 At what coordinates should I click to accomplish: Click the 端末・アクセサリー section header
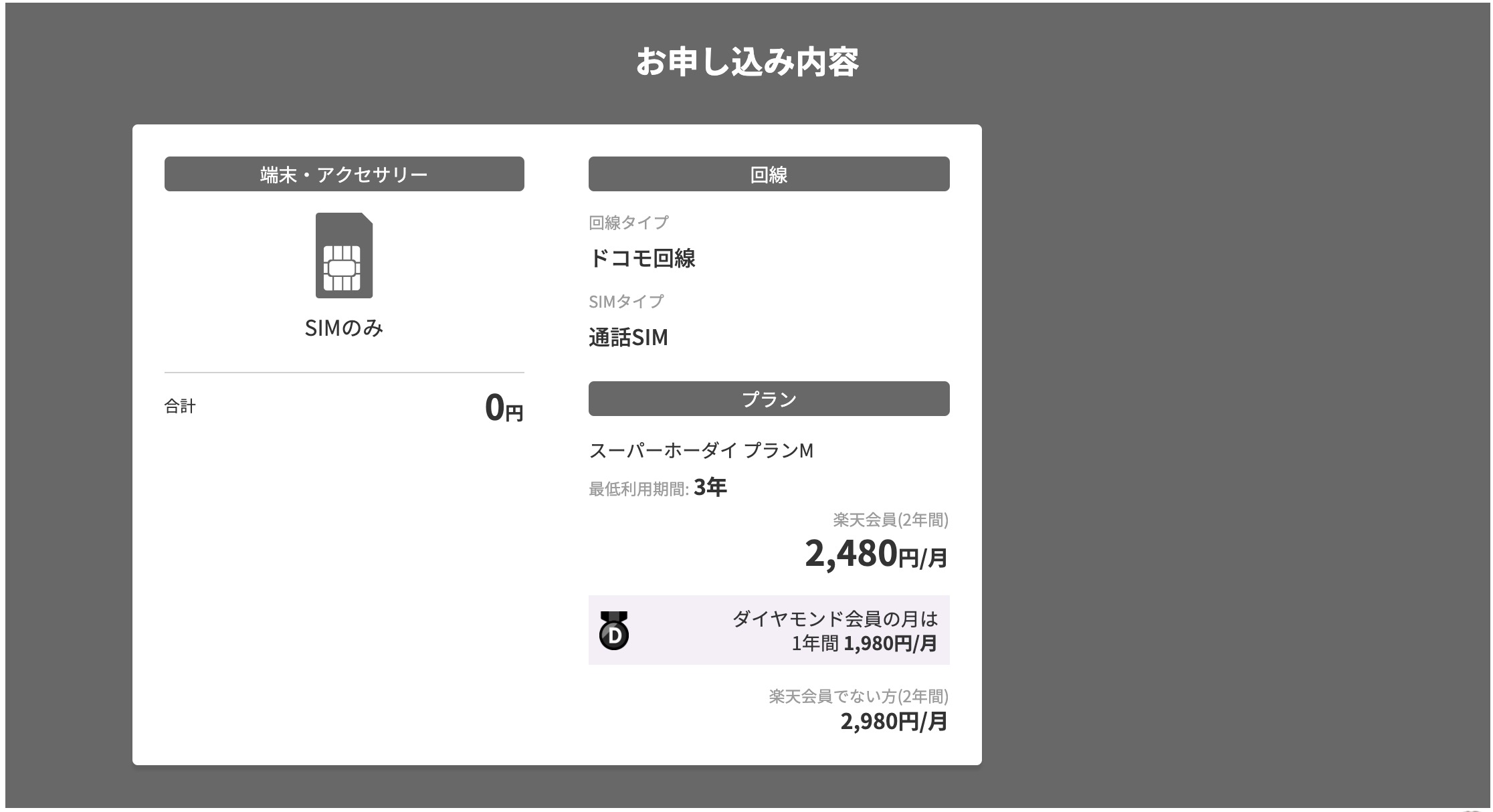[x=344, y=175]
